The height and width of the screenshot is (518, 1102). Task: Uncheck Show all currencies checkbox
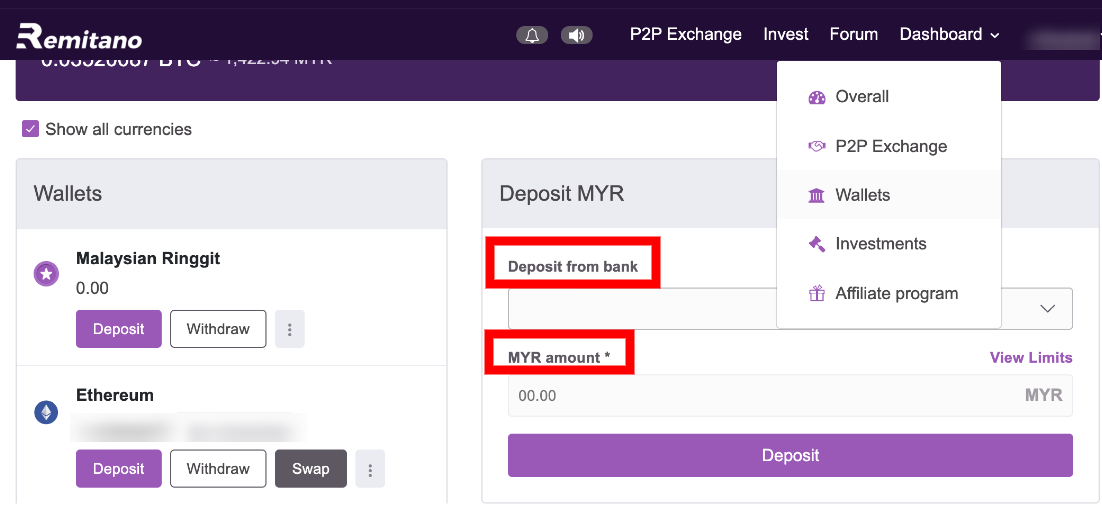[30, 129]
